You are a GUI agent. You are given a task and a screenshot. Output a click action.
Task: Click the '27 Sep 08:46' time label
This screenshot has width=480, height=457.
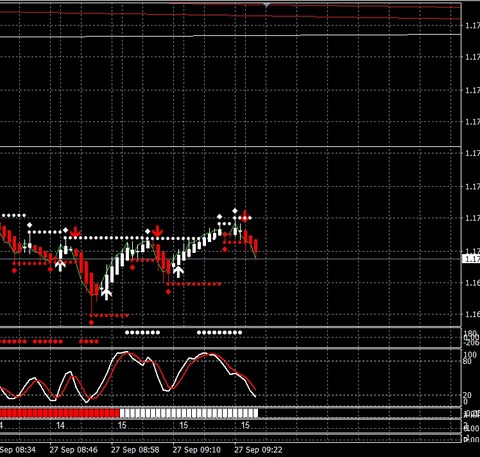pyautogui.click(x=74, y=450)
